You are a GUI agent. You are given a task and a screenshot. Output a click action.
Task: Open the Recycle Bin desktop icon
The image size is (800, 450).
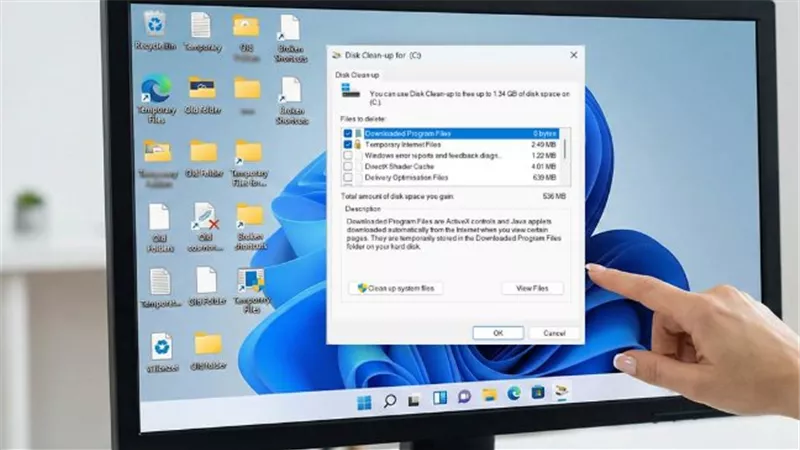(x=155, y=23)
